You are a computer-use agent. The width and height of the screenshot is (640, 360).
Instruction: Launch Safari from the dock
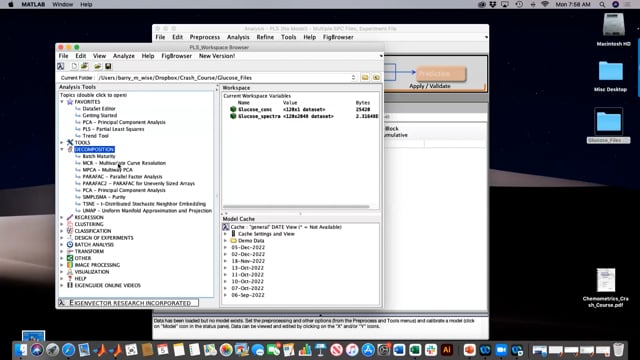pos(68,350)
